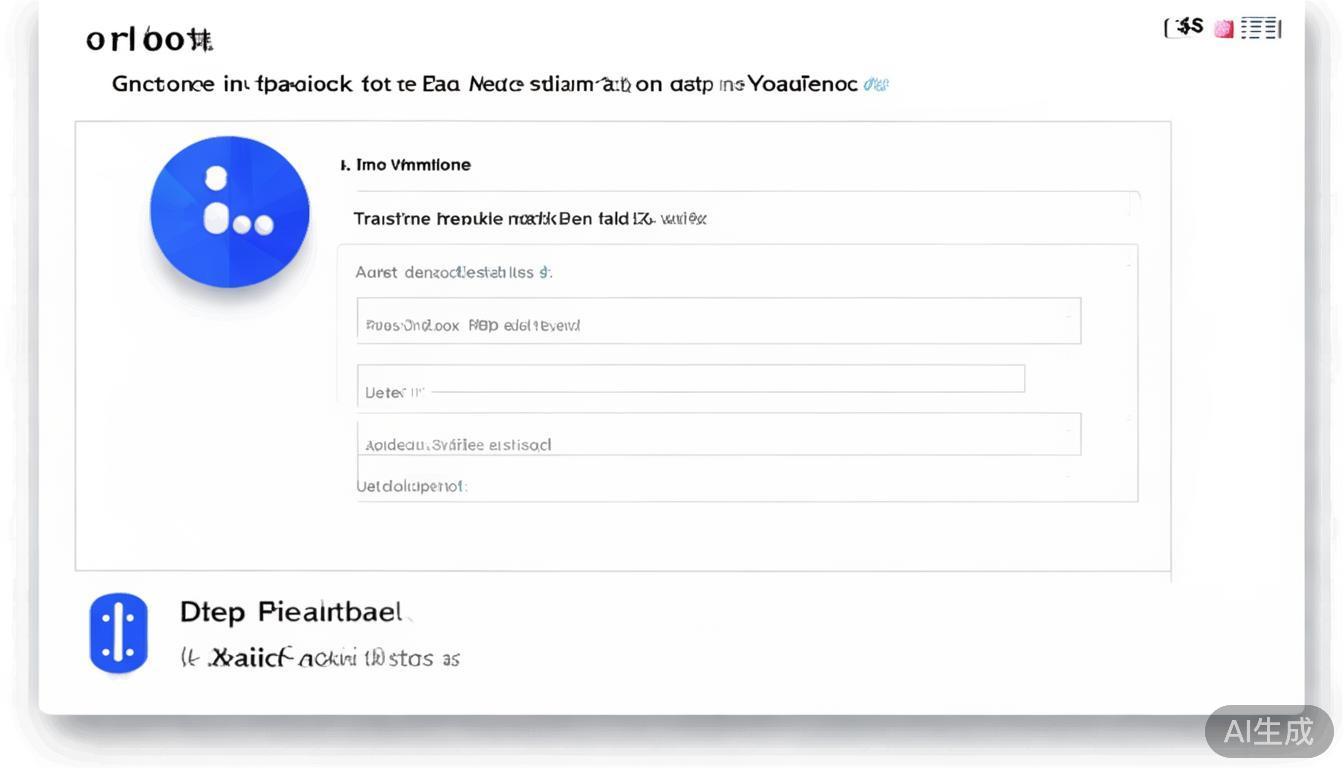1344x768 pixels.
Task: Click the small mark at the Aoidedu field's right end
Action: click(x=1069, y=431)
